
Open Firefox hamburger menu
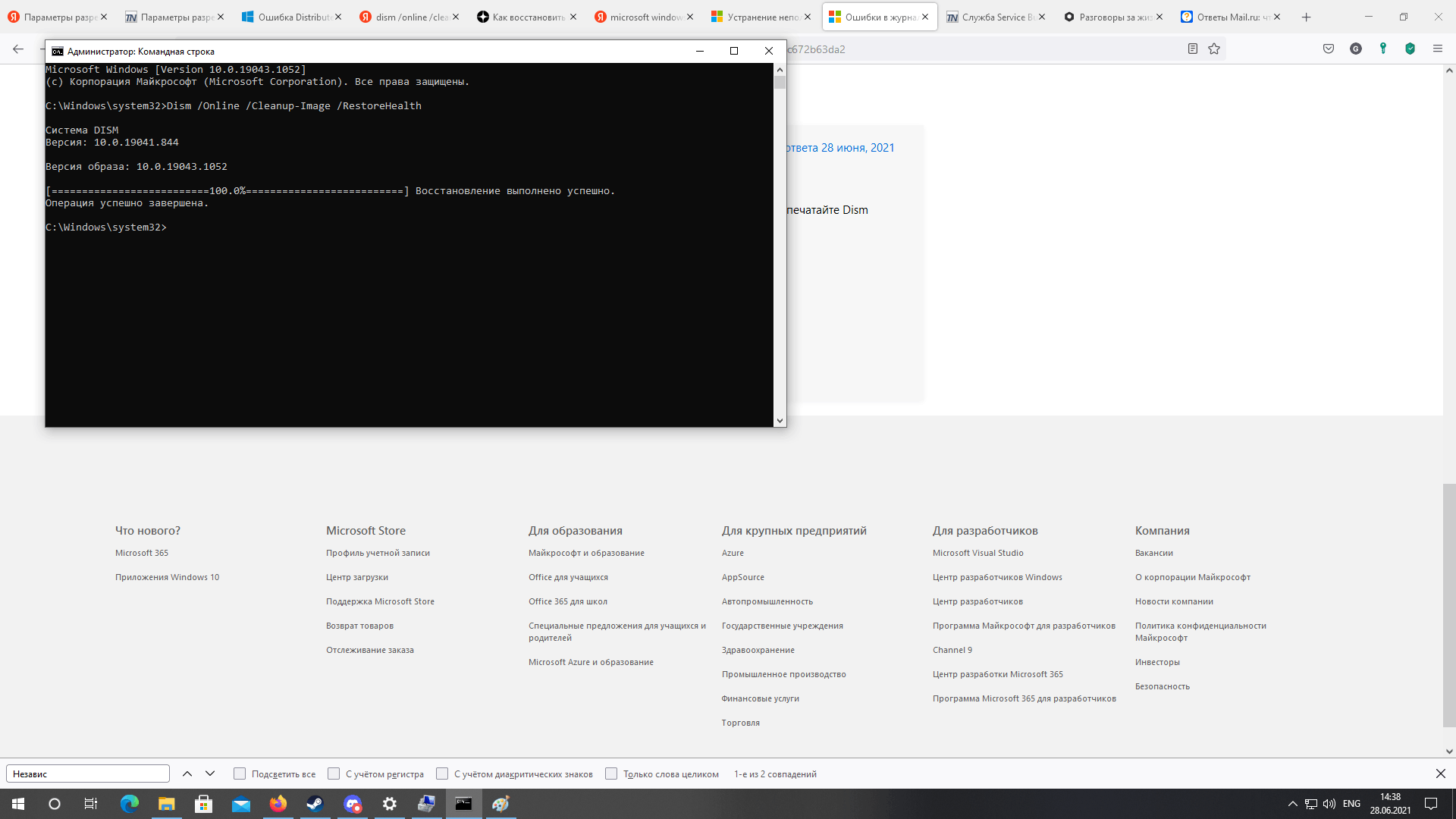tap(1437, 49)
